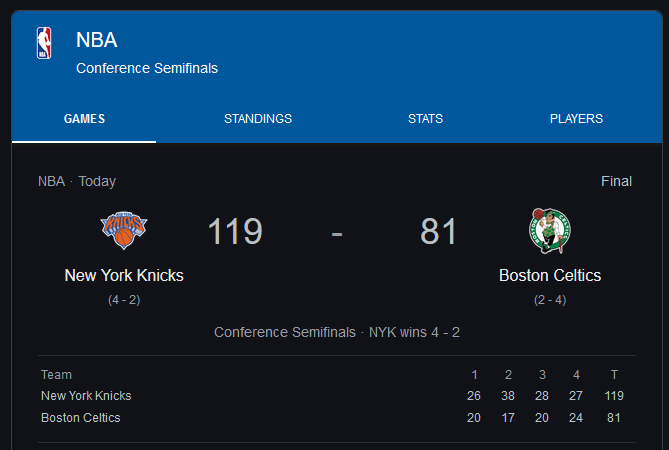669x450 pixels.
Task: Select the STATS tab
Action: (425, 118)
